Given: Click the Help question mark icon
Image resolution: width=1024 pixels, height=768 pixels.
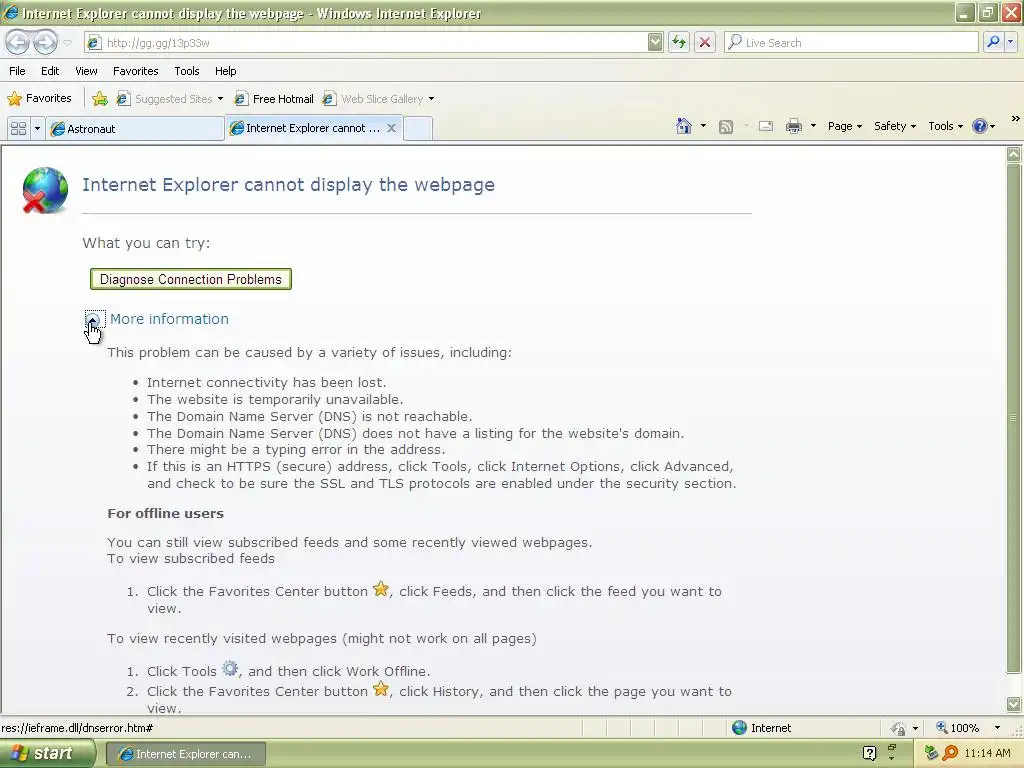Looking at the screenshot, I should [980, 126].
